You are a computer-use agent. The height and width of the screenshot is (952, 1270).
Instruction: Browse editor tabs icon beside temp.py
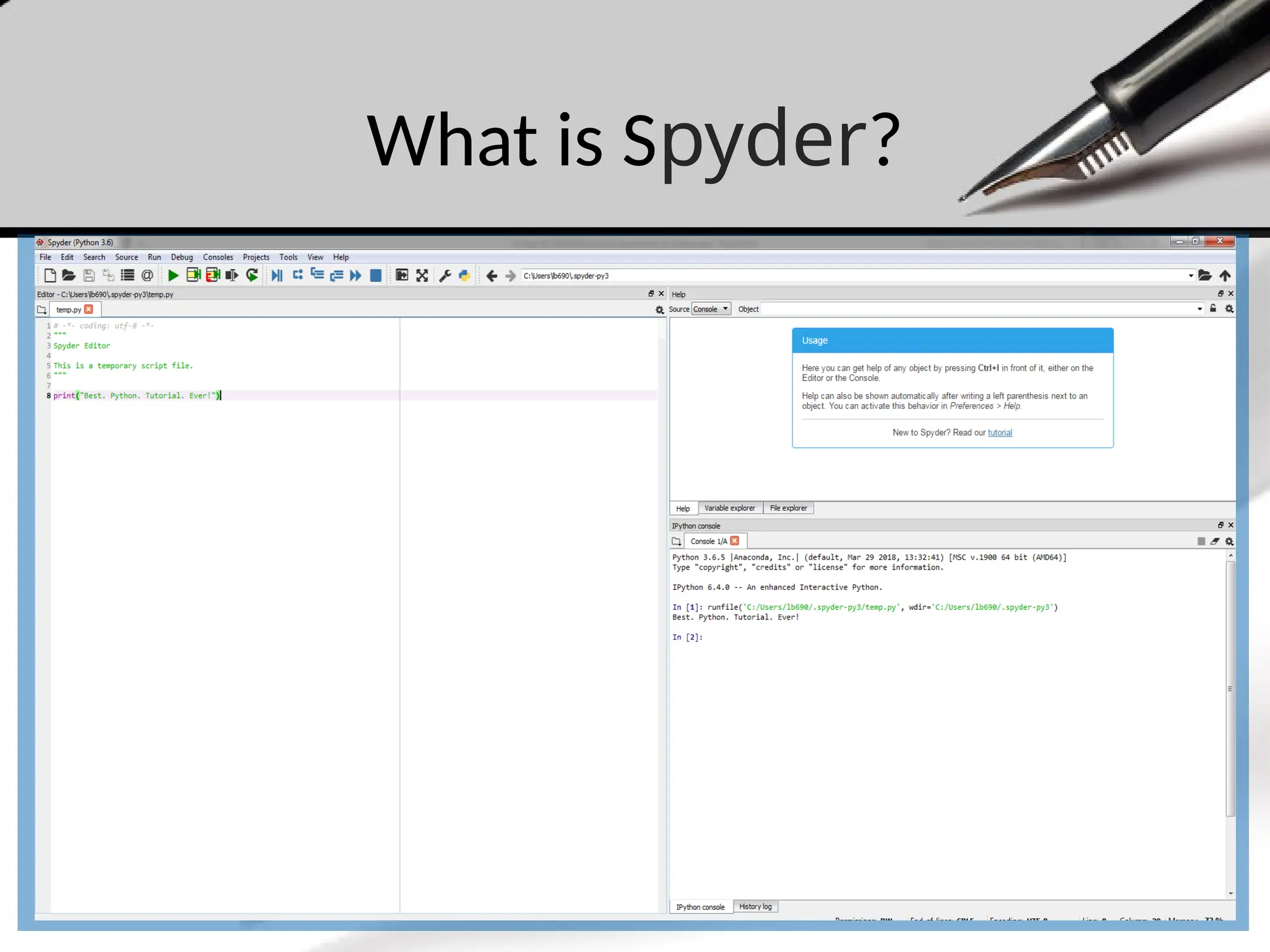click(x=42, y=309)
